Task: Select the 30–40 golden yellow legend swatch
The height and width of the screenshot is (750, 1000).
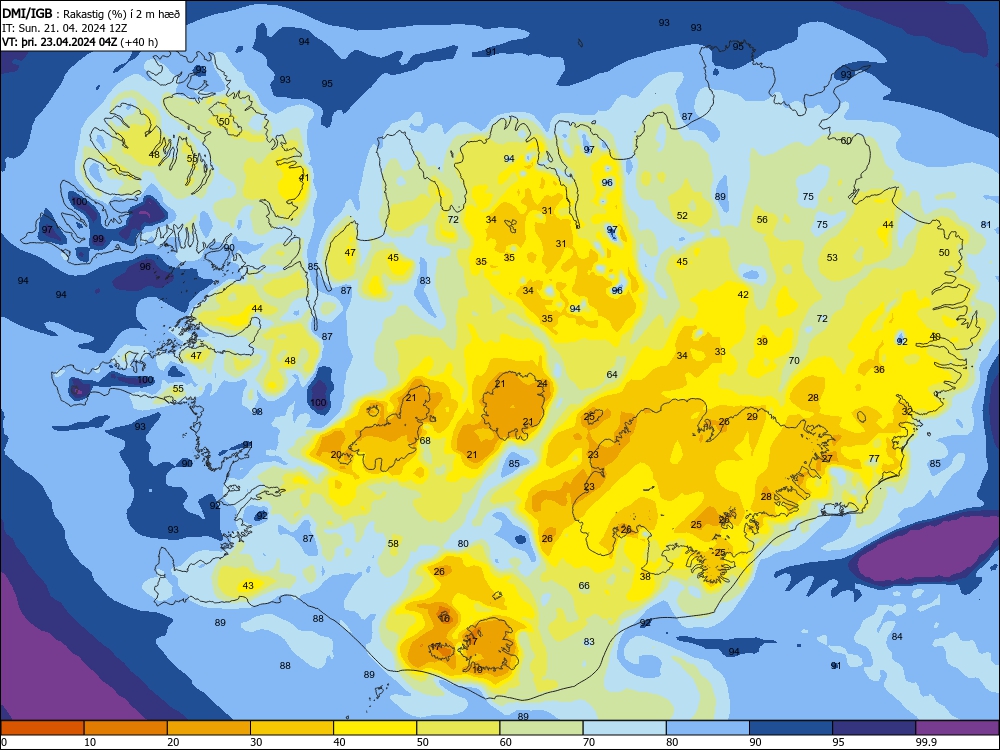Action: coord(292,728)
